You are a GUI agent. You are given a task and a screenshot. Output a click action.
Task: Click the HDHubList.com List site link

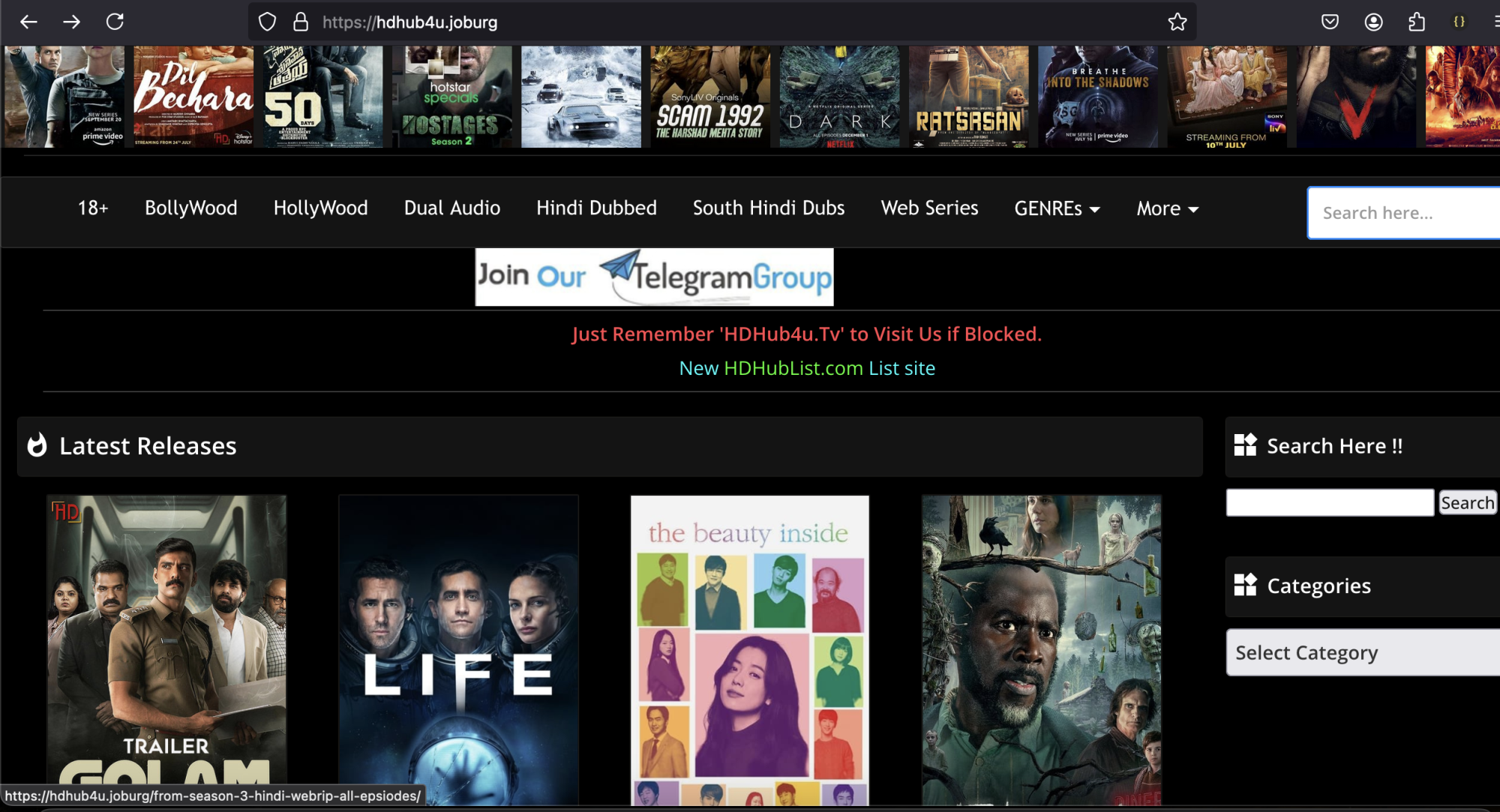807,368
